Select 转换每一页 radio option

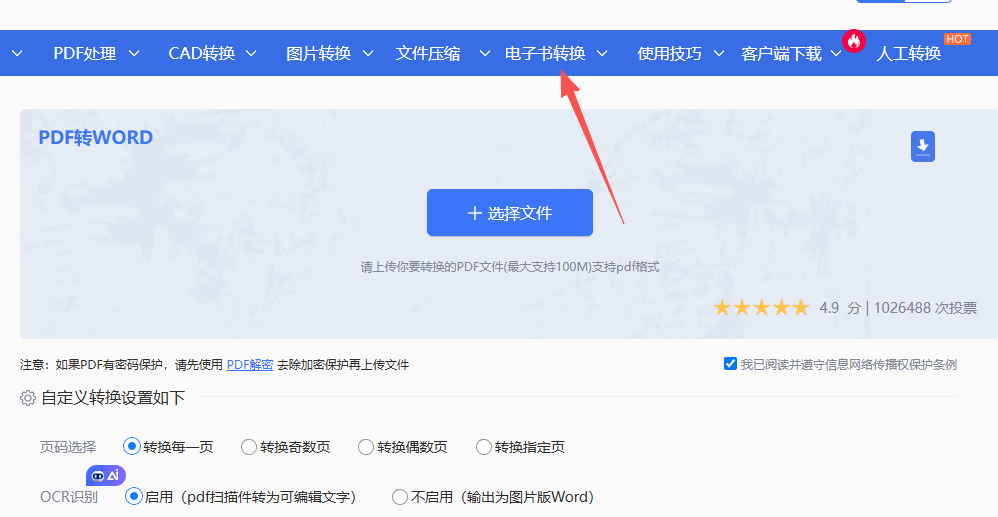[131, 446]
